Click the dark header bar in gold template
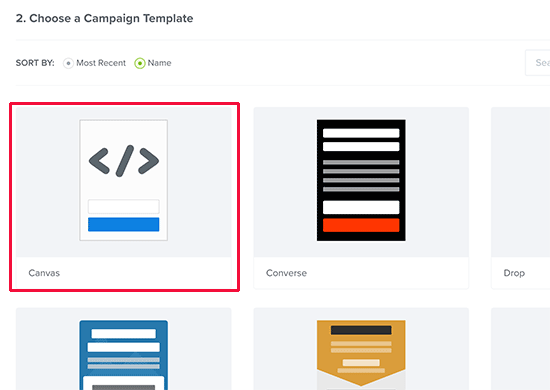This screenshot has width=550, height=390. coord(361,330)
